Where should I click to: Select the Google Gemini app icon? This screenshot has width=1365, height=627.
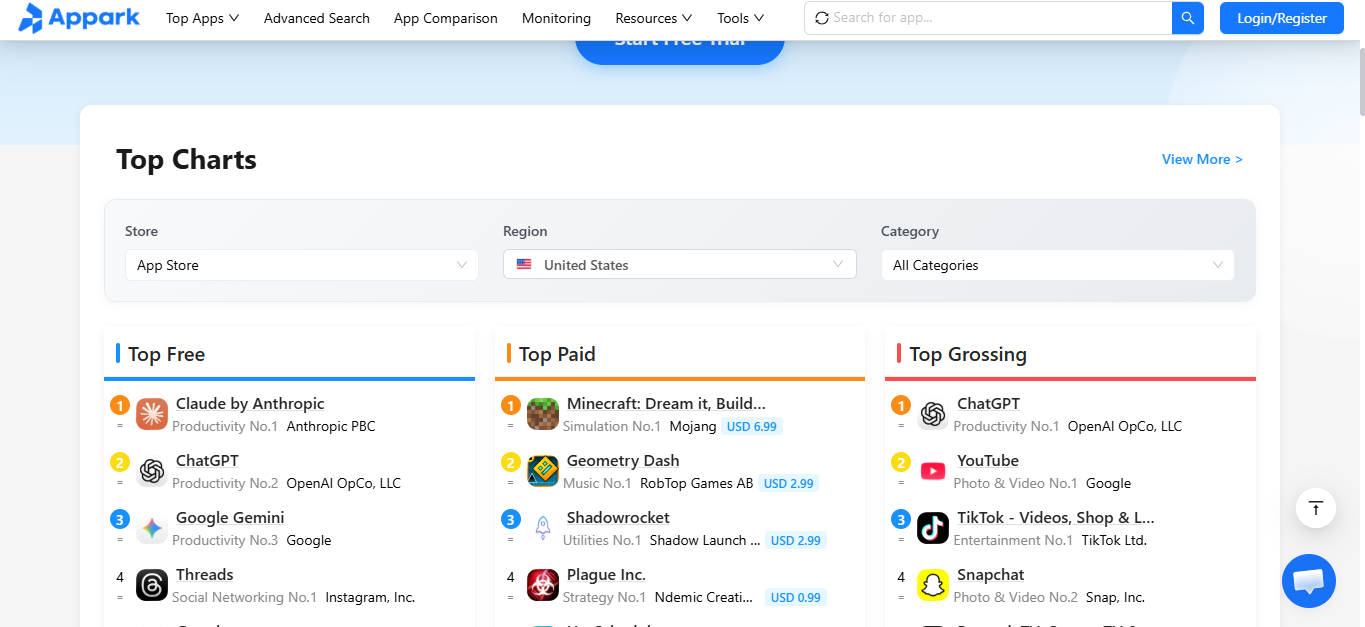[151, 528]
